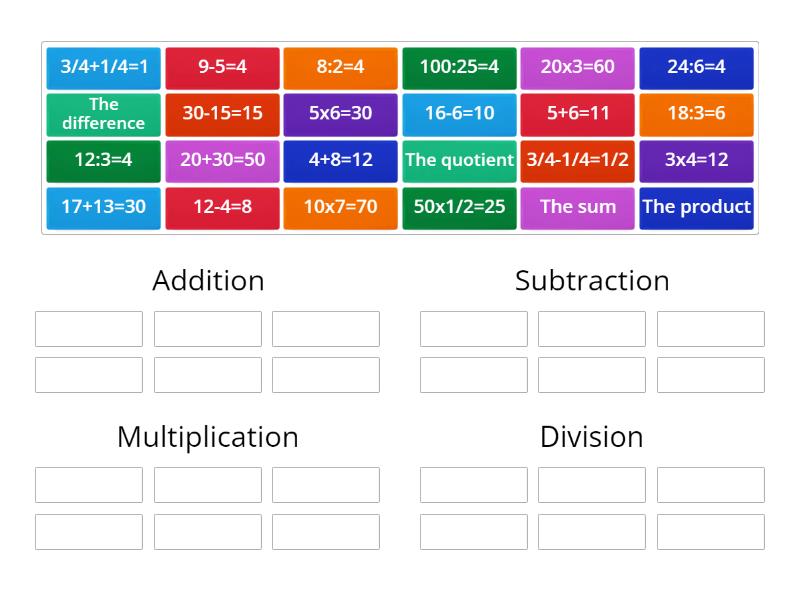Click the 17+13=30 tile
The height and width of the screenshot is (600, 800).
[103, 207]
